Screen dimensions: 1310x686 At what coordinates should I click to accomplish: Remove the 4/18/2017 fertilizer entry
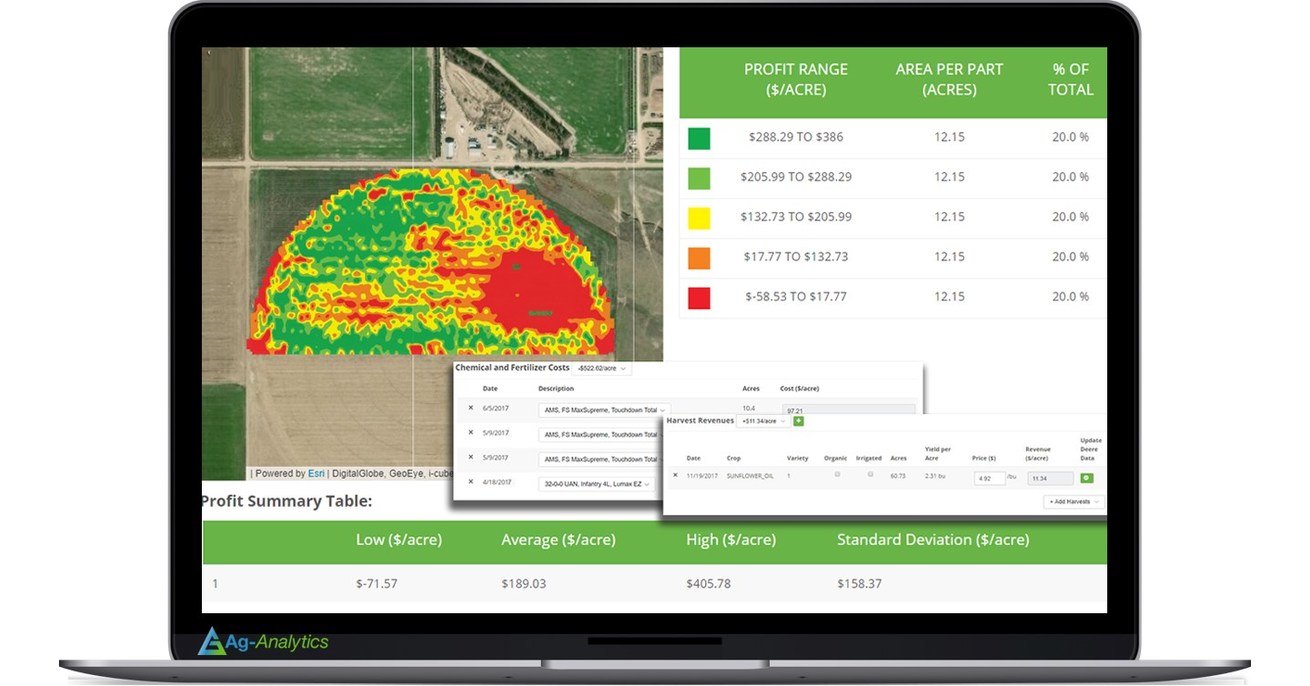tap(471, 481)
